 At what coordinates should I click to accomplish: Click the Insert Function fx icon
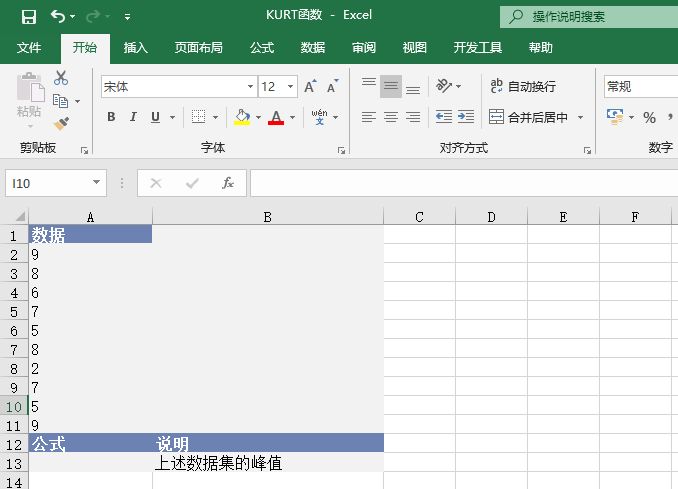[x=228, y=183]
